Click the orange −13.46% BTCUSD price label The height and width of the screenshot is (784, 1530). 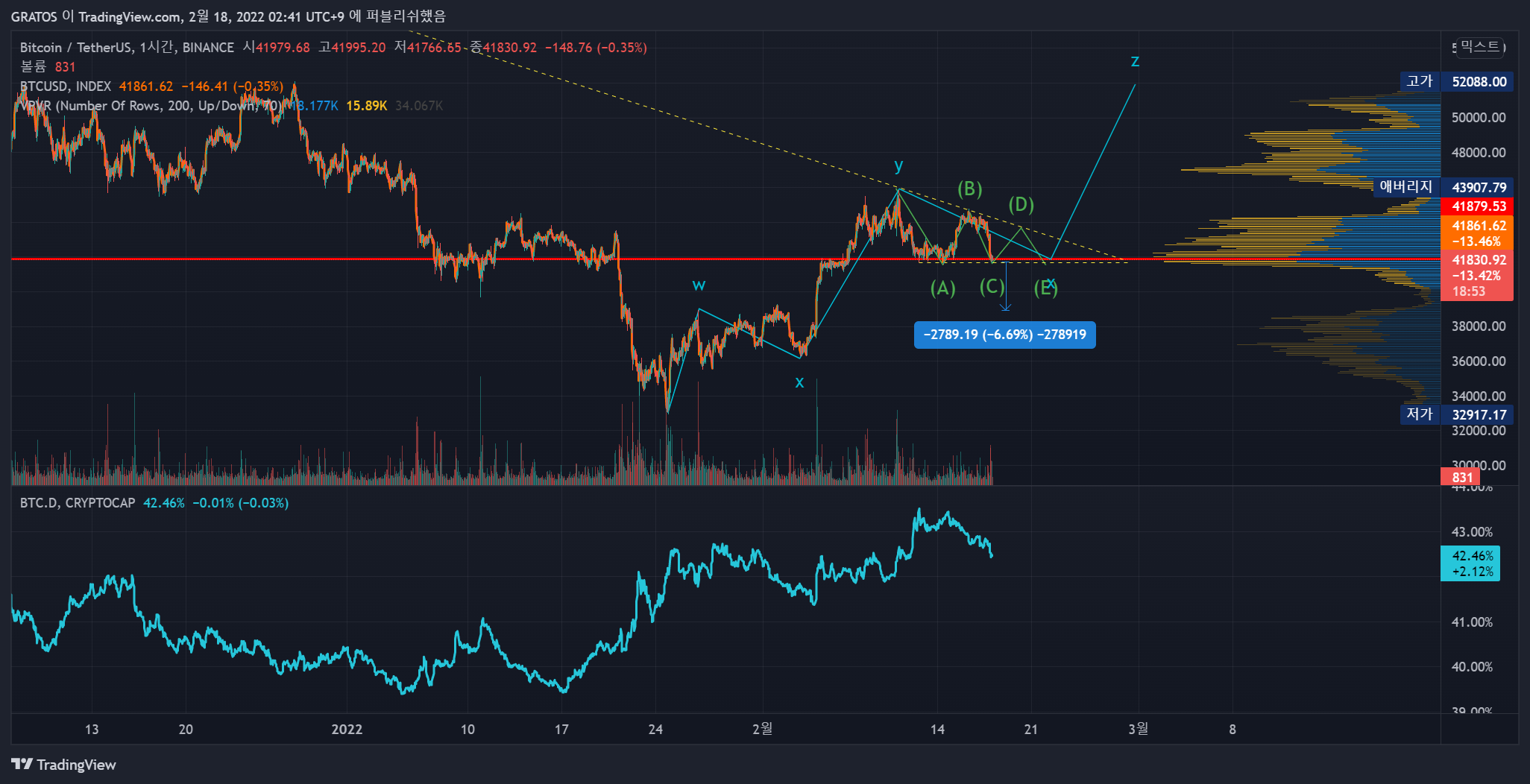1476,241
